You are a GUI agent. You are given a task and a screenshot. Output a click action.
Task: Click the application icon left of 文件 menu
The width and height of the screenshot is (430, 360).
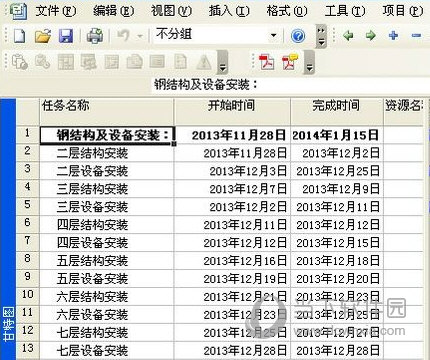pyautogui.click(x=18, y=11)
